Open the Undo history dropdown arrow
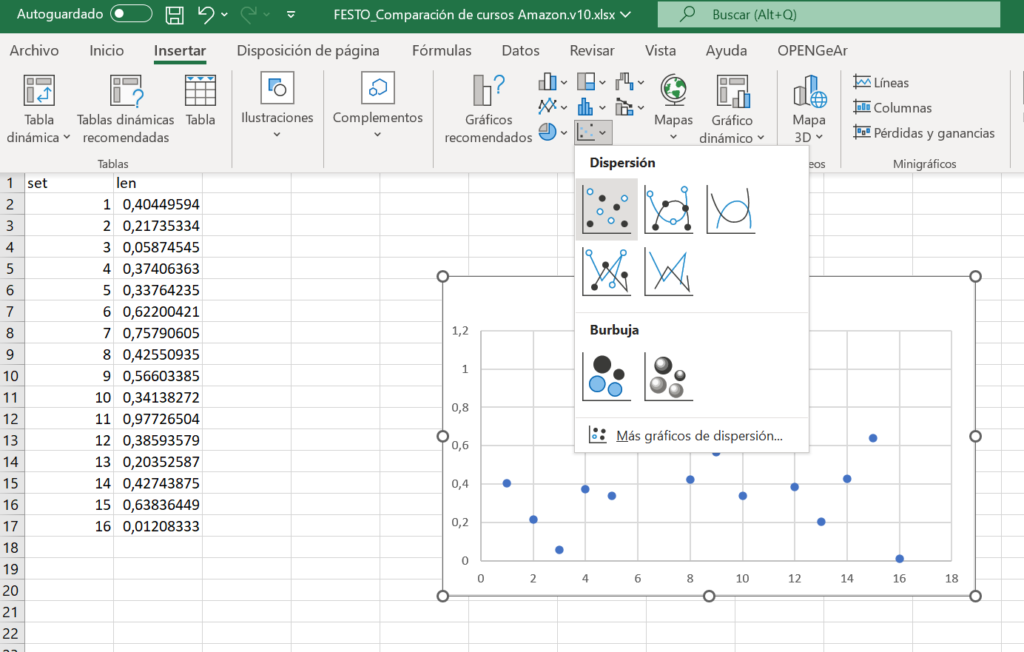1024x652 pixels. point(225,14)
